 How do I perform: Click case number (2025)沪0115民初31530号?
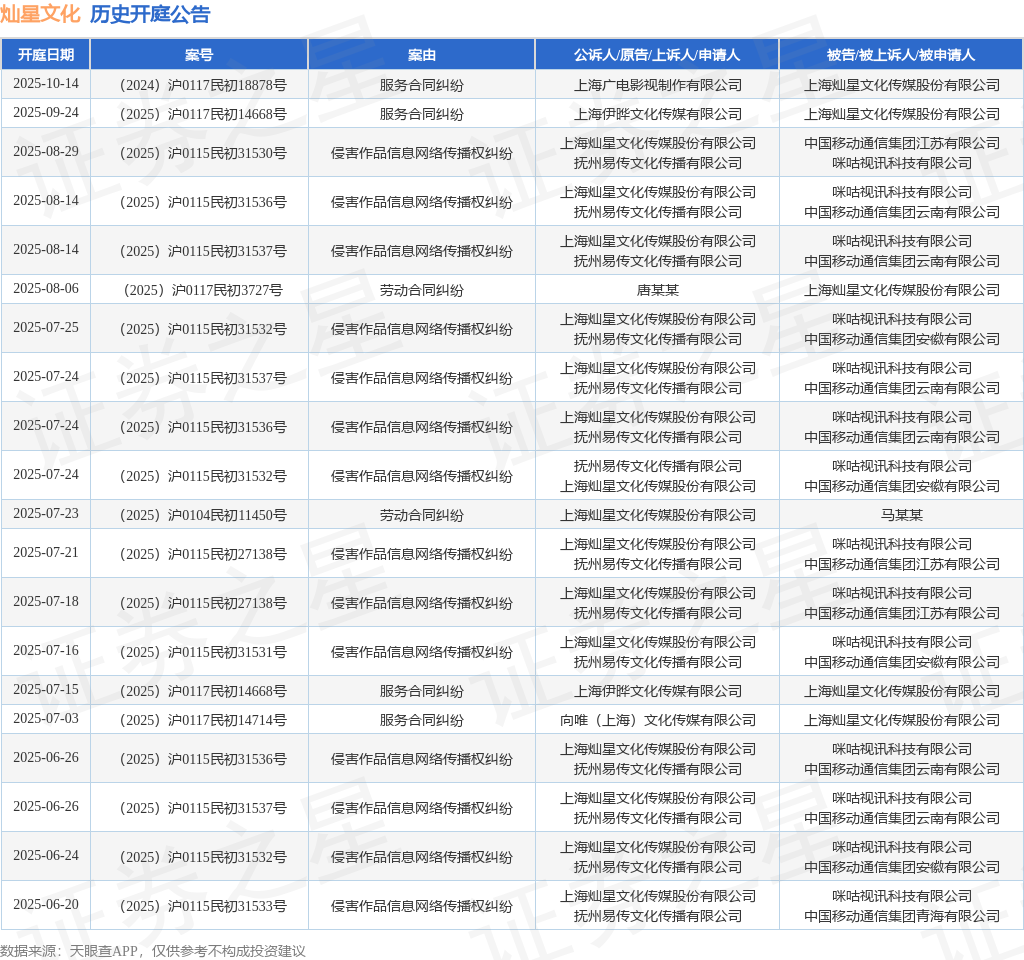(202, 153)
